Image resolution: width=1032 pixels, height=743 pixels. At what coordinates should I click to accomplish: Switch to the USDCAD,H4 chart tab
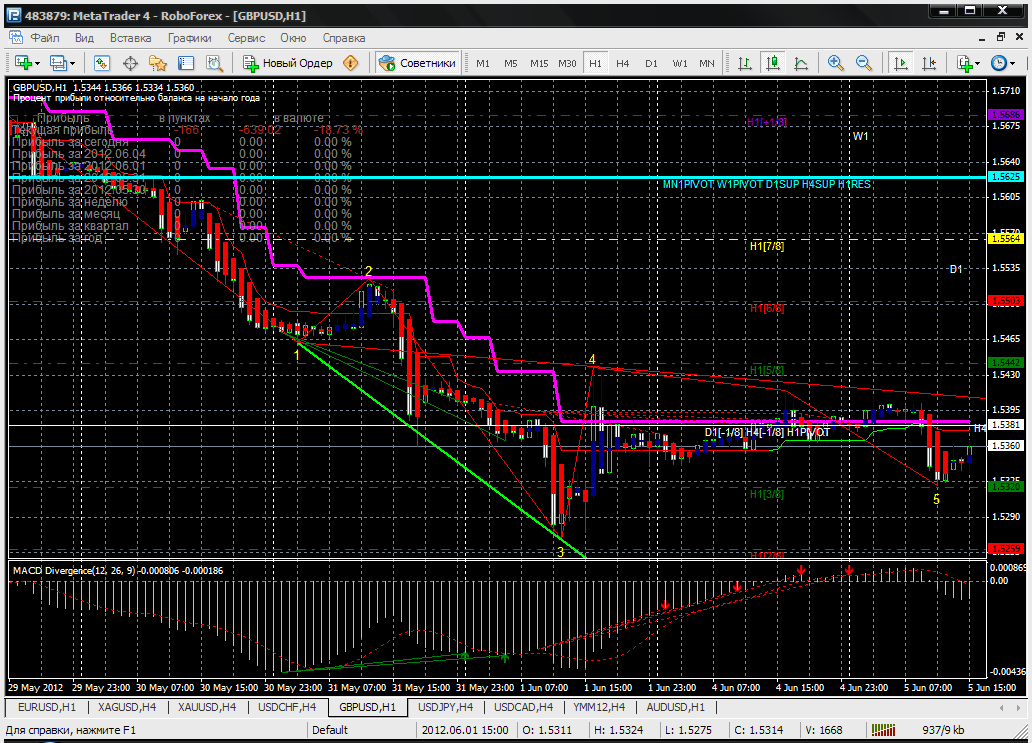tap(523, 707)
